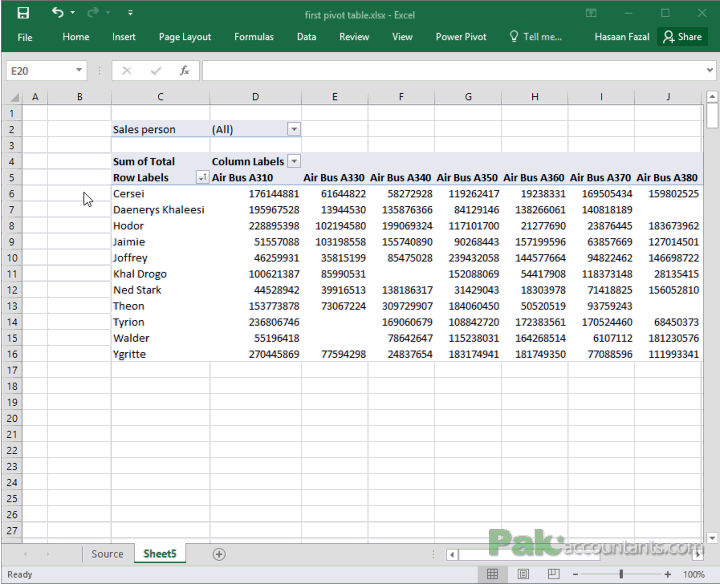Open Column Labels filter dropdown
Screen dimensions: 720x584
[x=294, y=161]
